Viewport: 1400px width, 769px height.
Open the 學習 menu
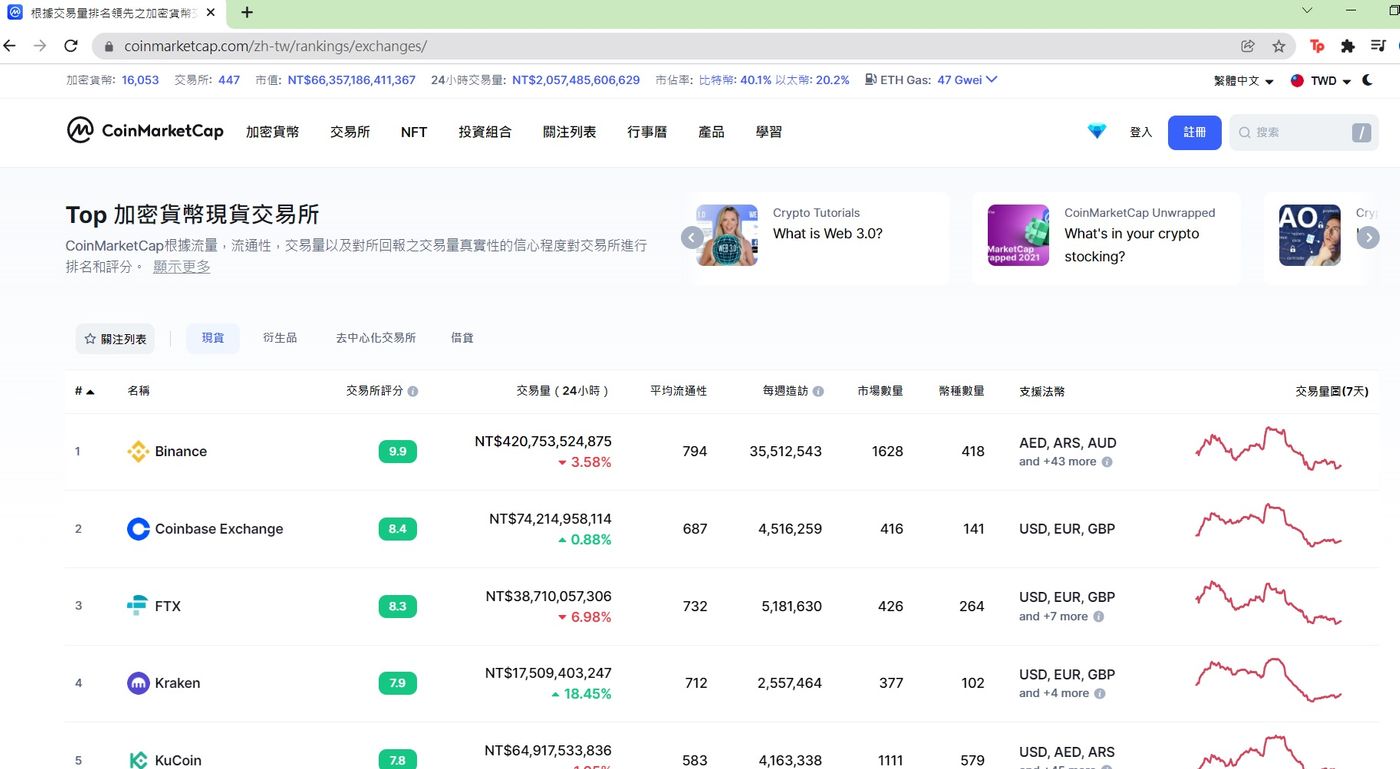[x=769, y=132]
